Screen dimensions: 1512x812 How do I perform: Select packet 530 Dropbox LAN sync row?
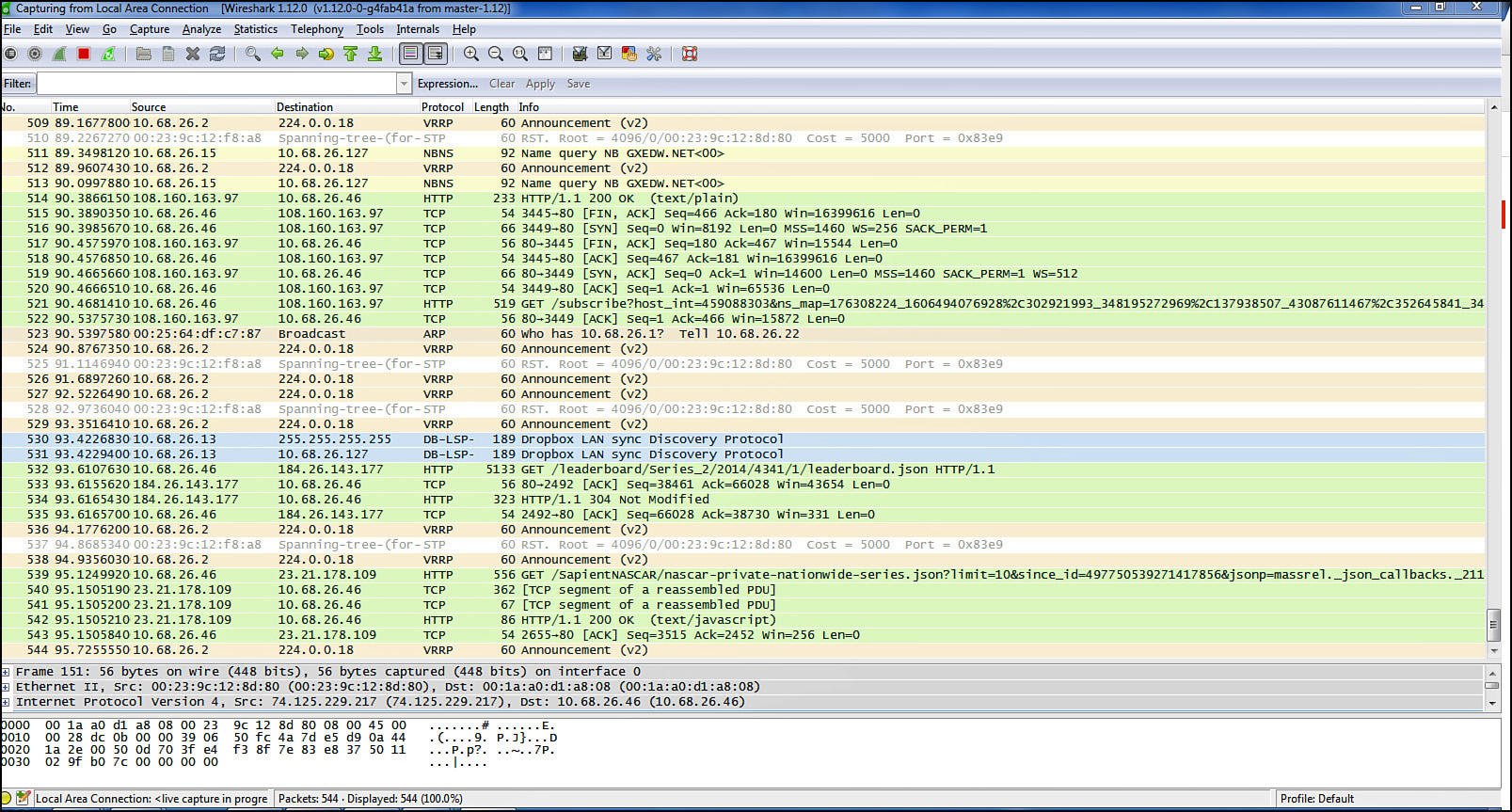coord(743,439)
